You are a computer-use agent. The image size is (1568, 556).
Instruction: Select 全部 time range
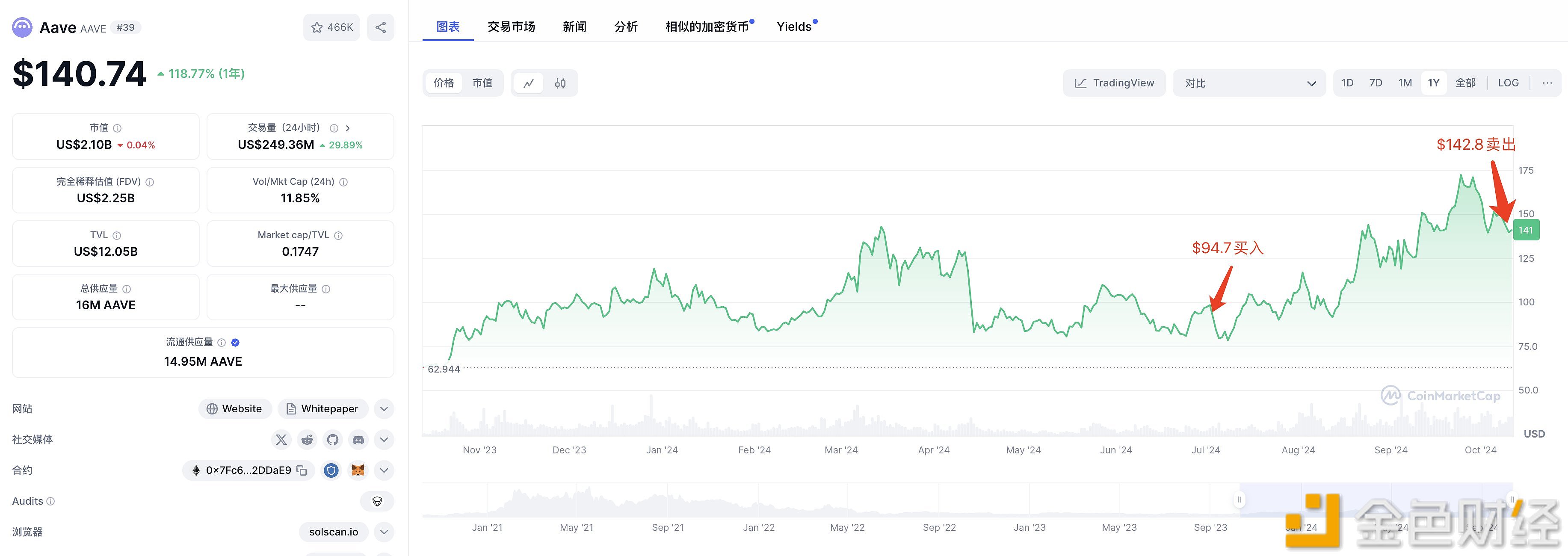click(x=1465, y=83)
